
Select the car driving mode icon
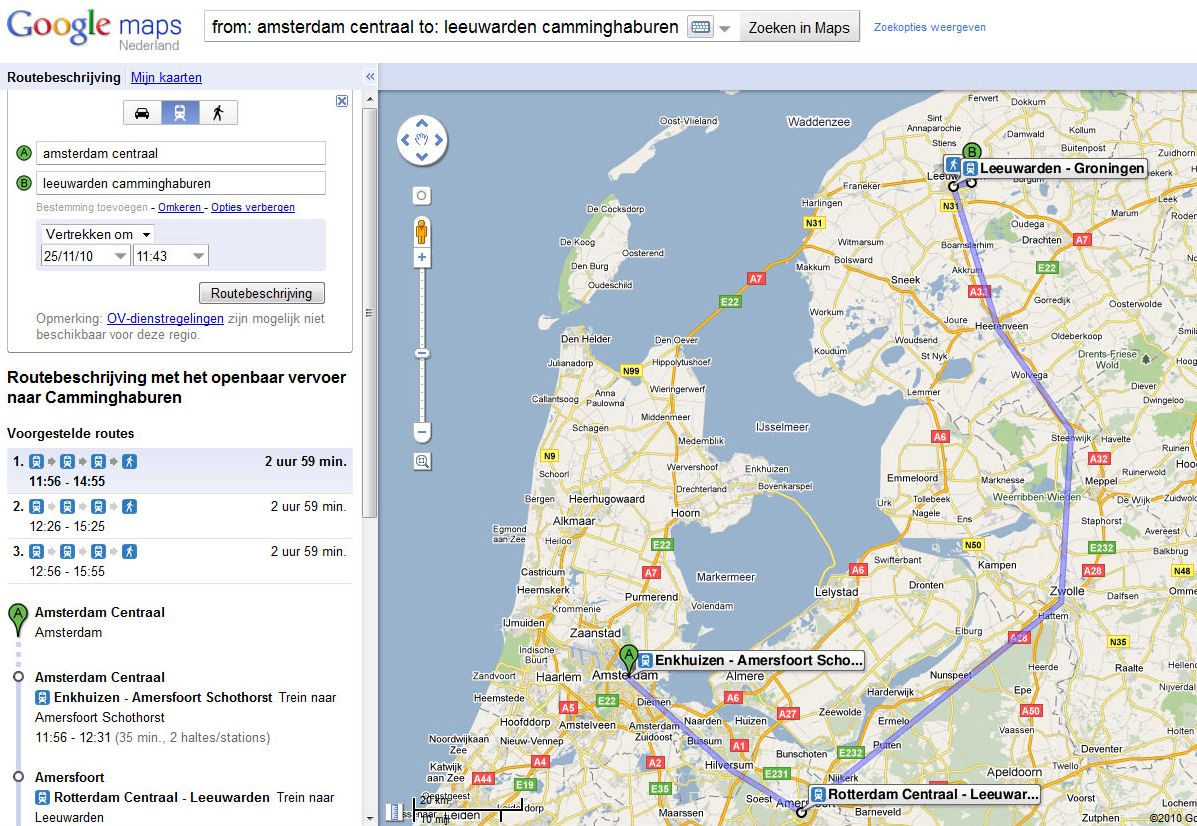point(142,113)
